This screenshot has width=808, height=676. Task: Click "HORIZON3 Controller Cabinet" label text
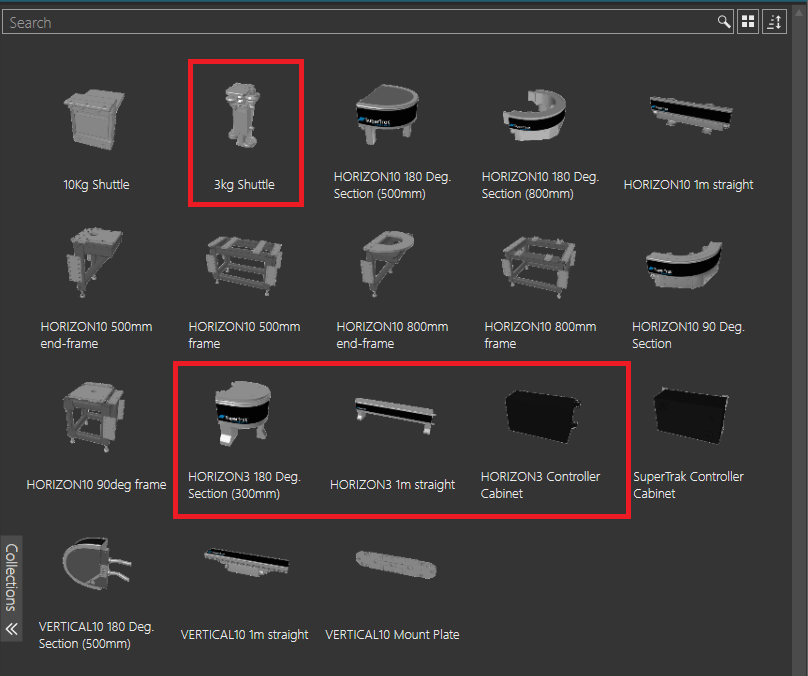click(x=540, y=485)
